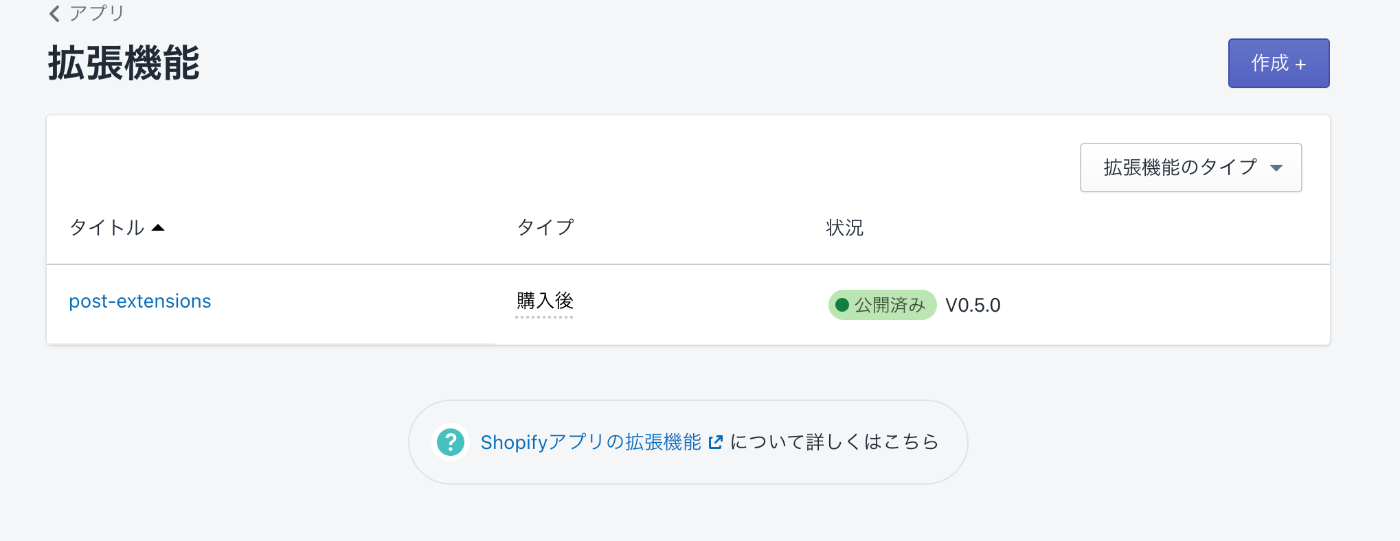
Task: Click the について詳しくはこちら text
Action: coord(835,442)
